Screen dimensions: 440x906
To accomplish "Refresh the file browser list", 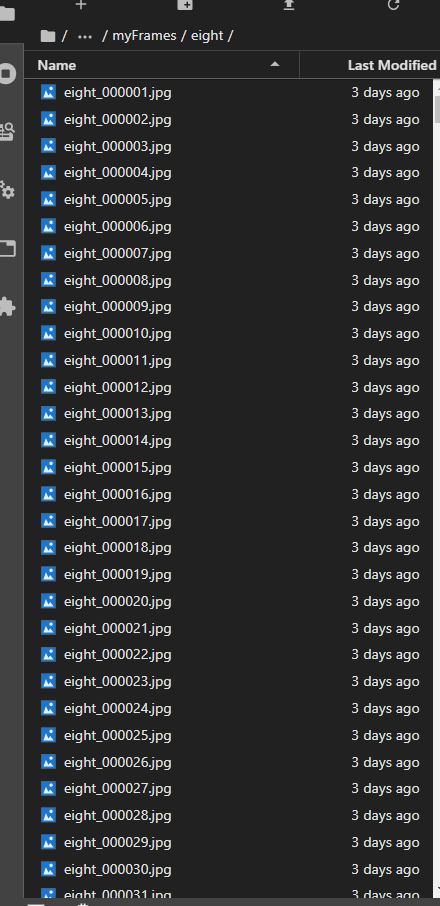I will [x=393, y=5].
